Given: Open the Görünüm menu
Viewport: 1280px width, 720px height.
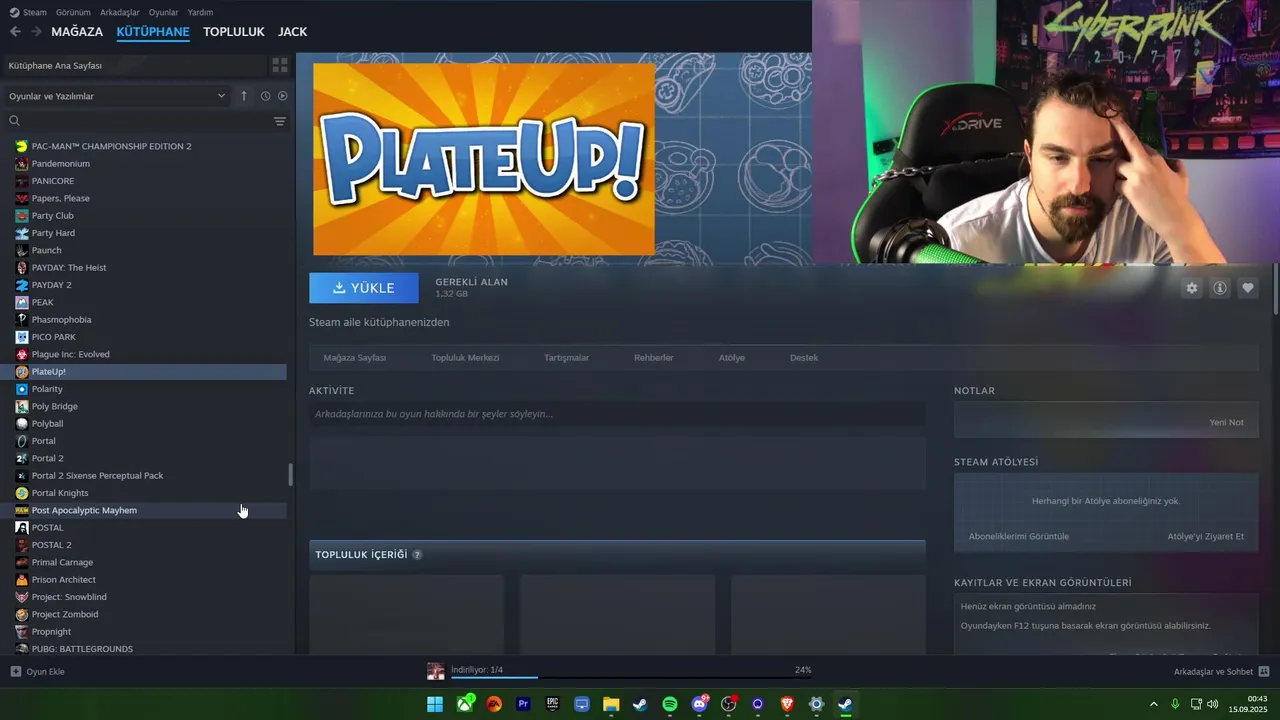Looking at the screenshot, I should pos(73,12).
